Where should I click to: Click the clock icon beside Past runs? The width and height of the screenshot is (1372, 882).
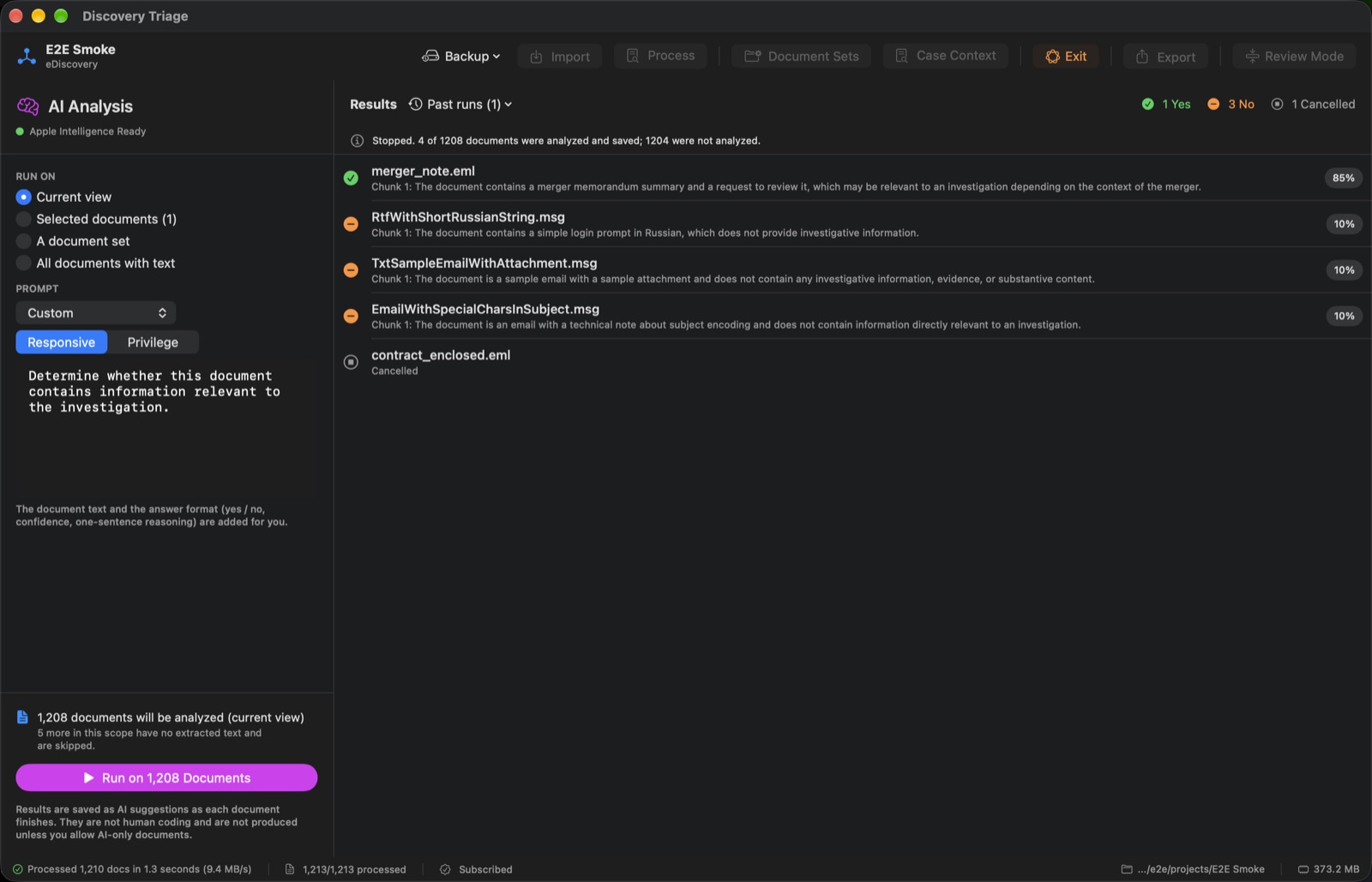(x=415, y=104)
